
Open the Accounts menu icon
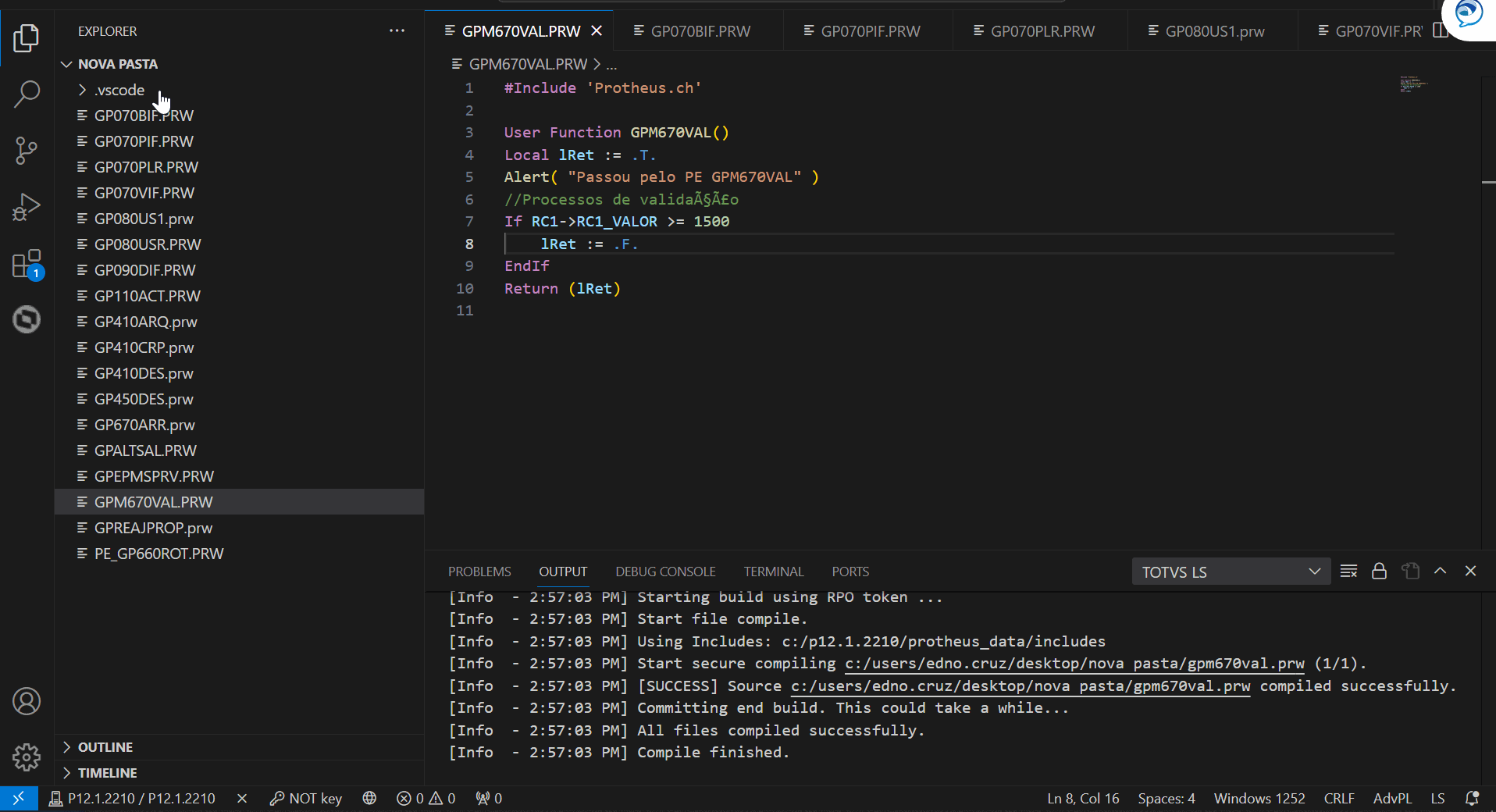coord(27,701)
